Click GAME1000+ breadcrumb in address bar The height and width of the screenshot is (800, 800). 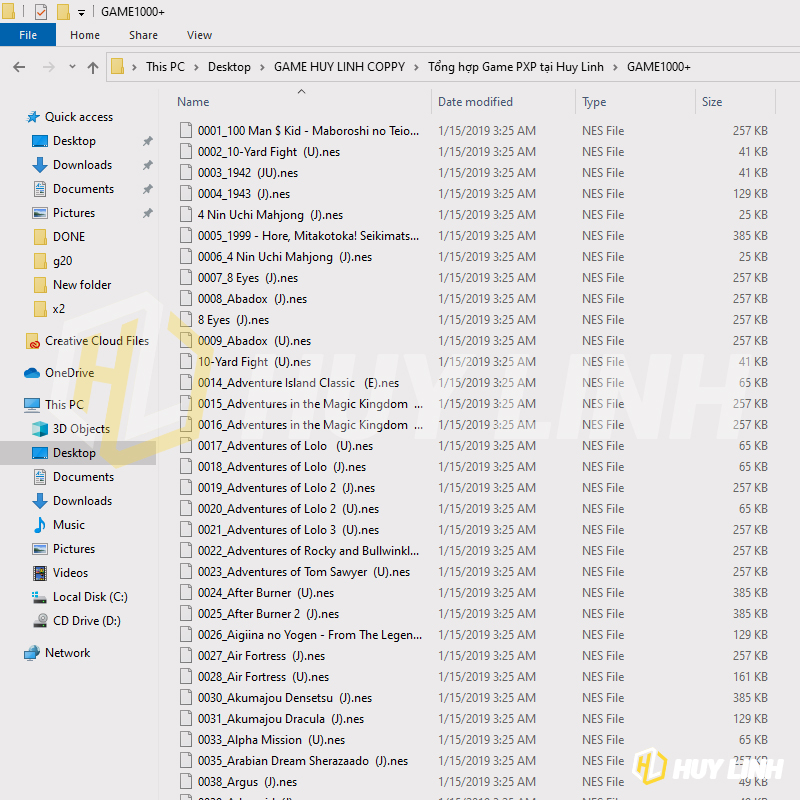click(x=658, y=67)
